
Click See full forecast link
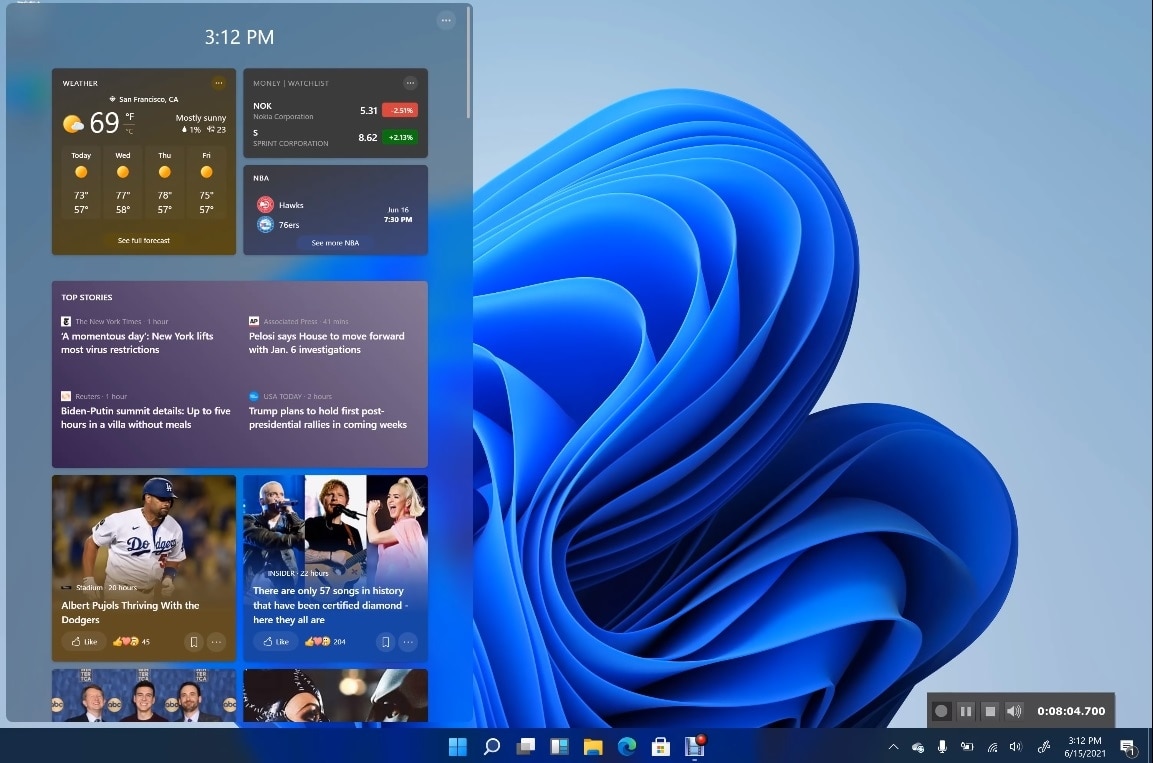(144, 241)
